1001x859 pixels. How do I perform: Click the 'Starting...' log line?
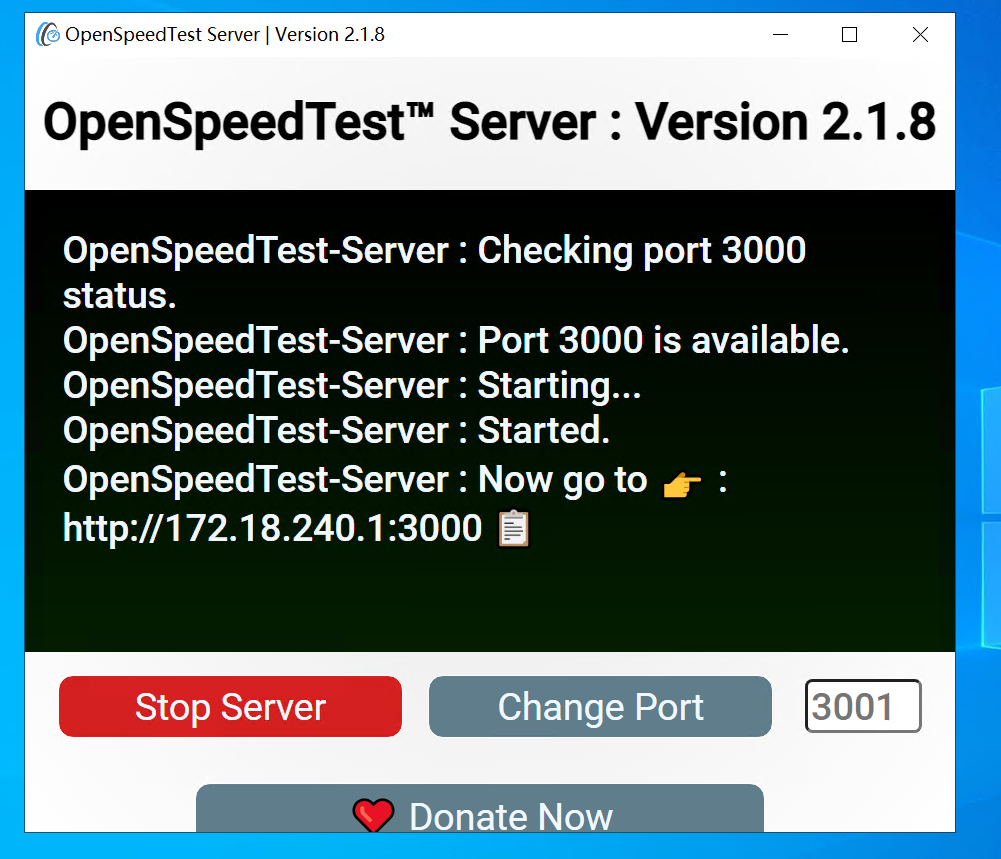[352, 386]
